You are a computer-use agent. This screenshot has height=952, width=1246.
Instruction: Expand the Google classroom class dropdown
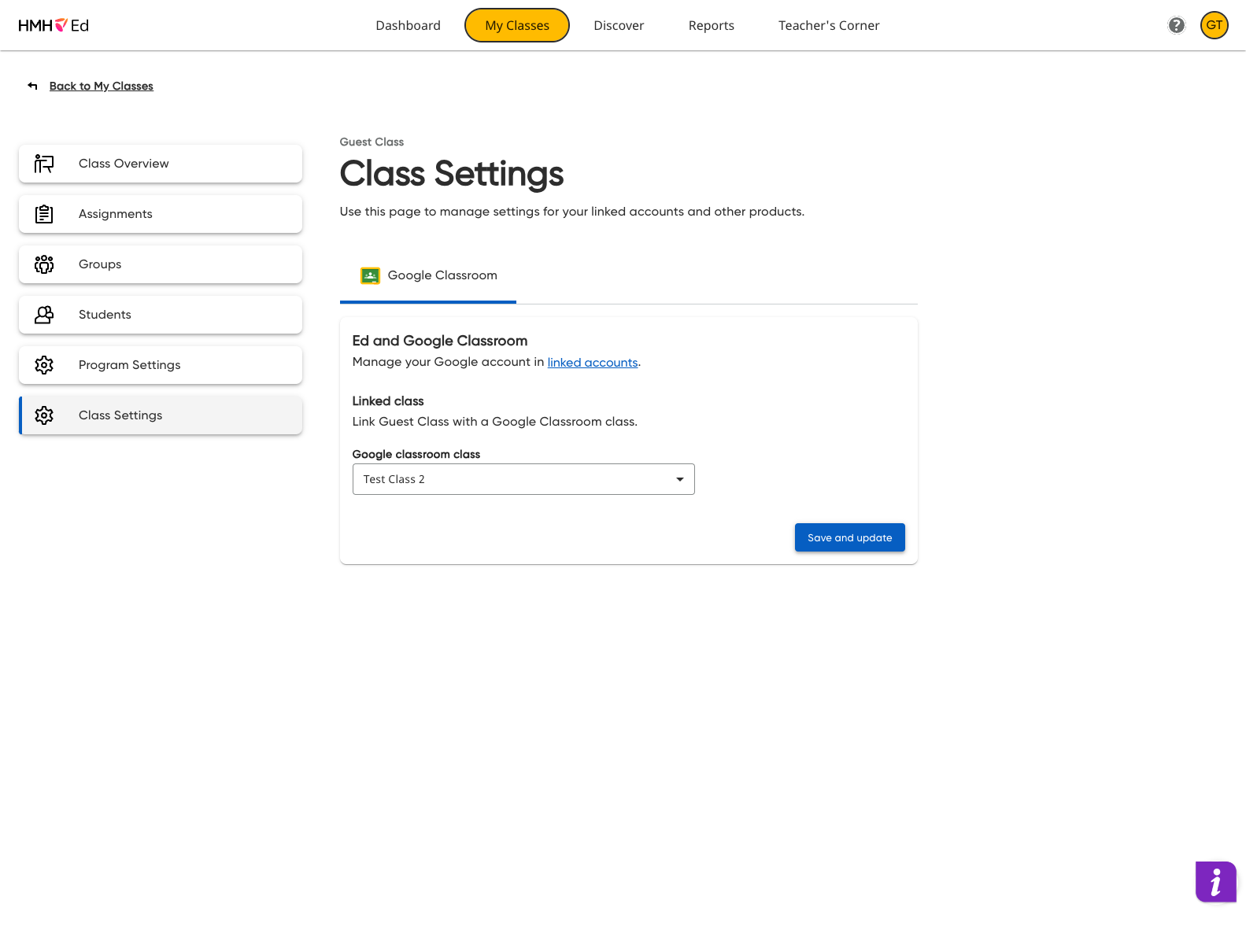(x=523, y=479)
